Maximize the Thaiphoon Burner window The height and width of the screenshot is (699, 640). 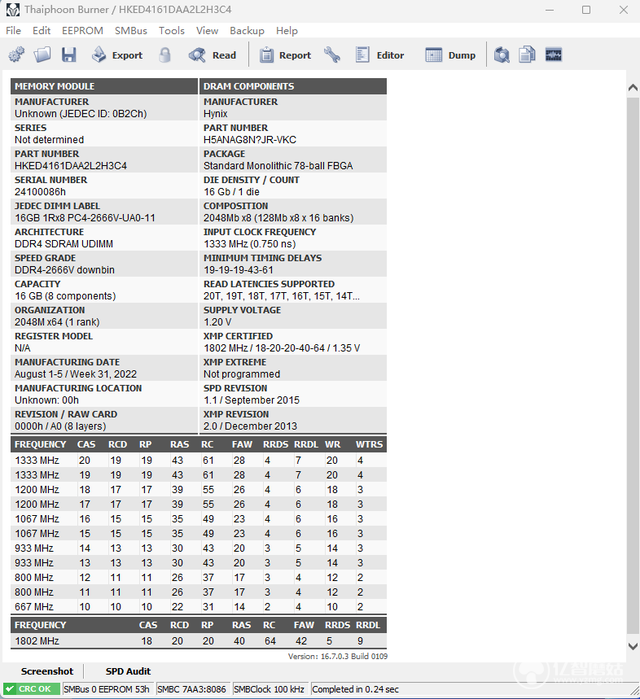(x=586, y=10)
